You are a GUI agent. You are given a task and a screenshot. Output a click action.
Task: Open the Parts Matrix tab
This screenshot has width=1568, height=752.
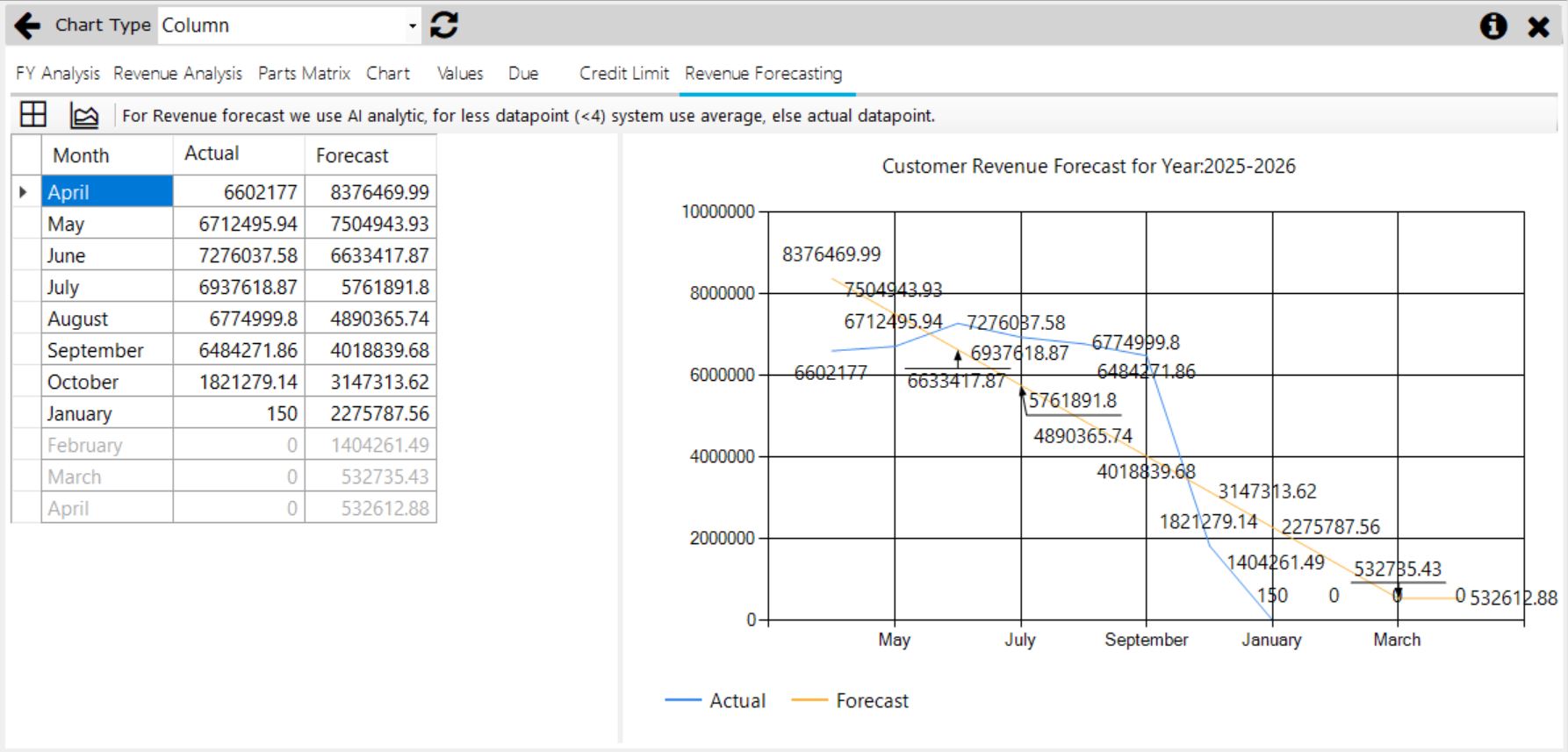coord(304,74)
